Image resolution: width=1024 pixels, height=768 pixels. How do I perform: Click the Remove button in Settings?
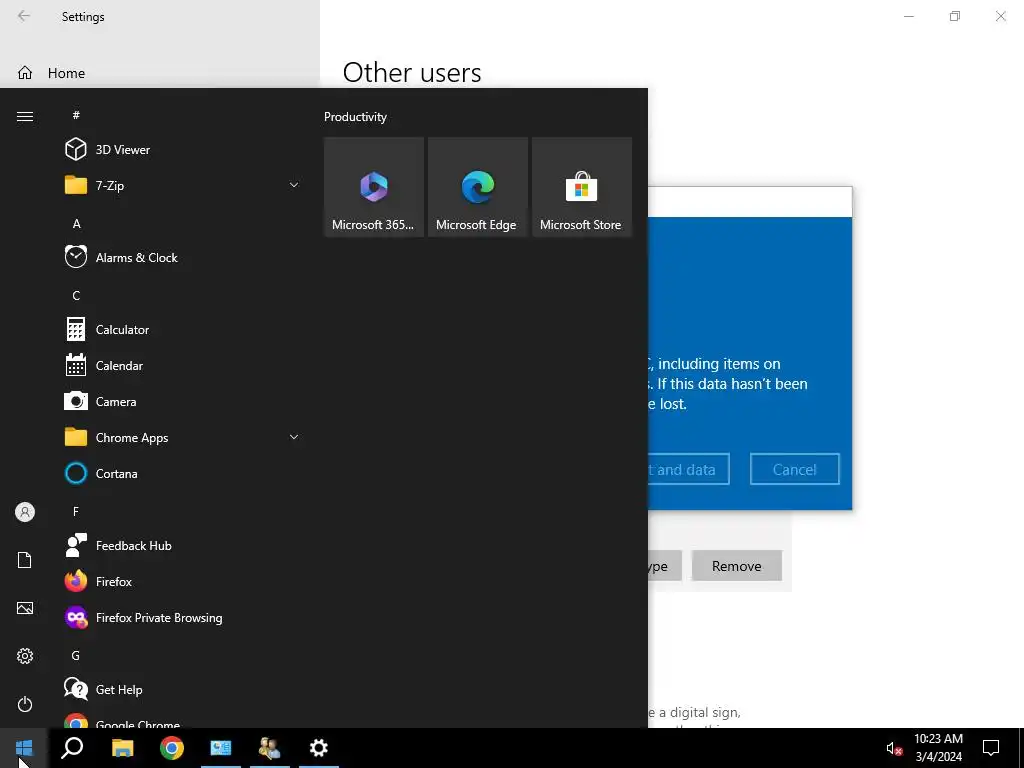point(737,566)
